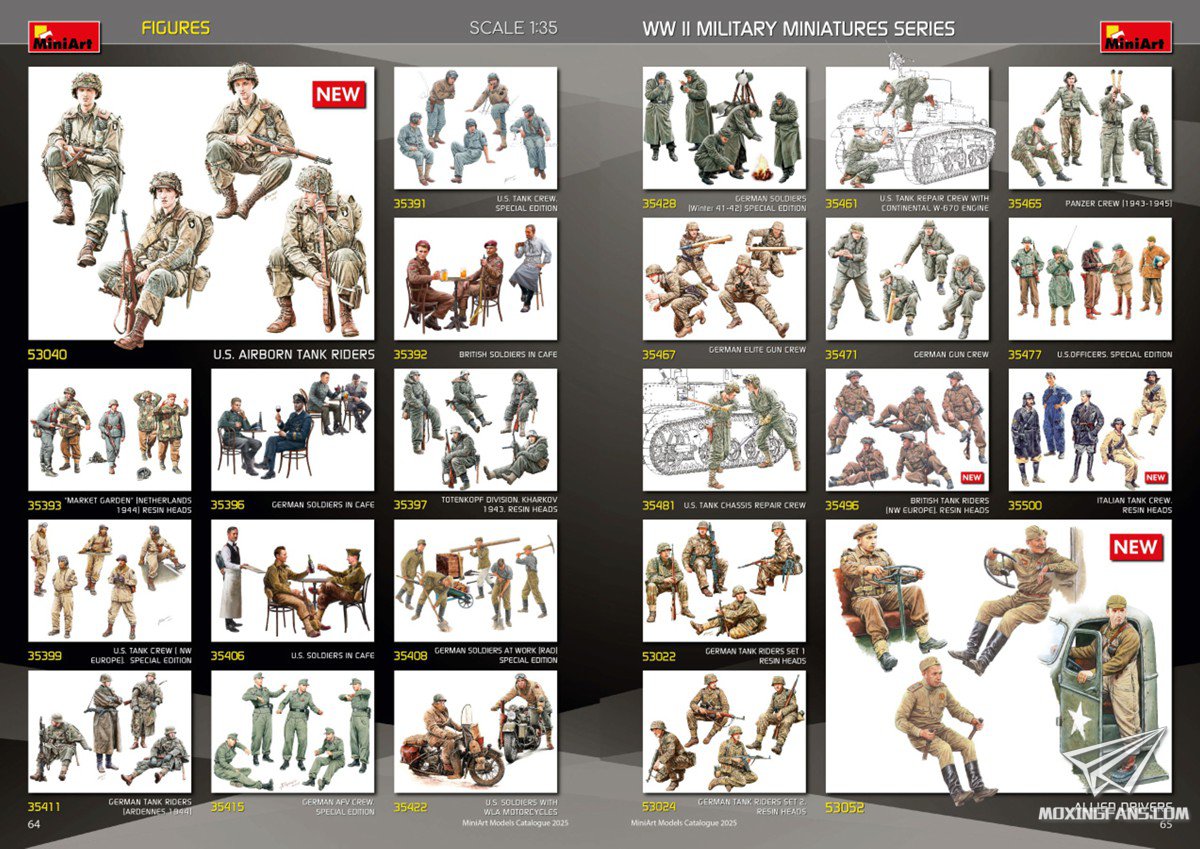Viewport: 1200px width, 849px height.
Task: Open the Panzer Crew 1943-1945 thumbnail
Action: [x=1089, y=128]
